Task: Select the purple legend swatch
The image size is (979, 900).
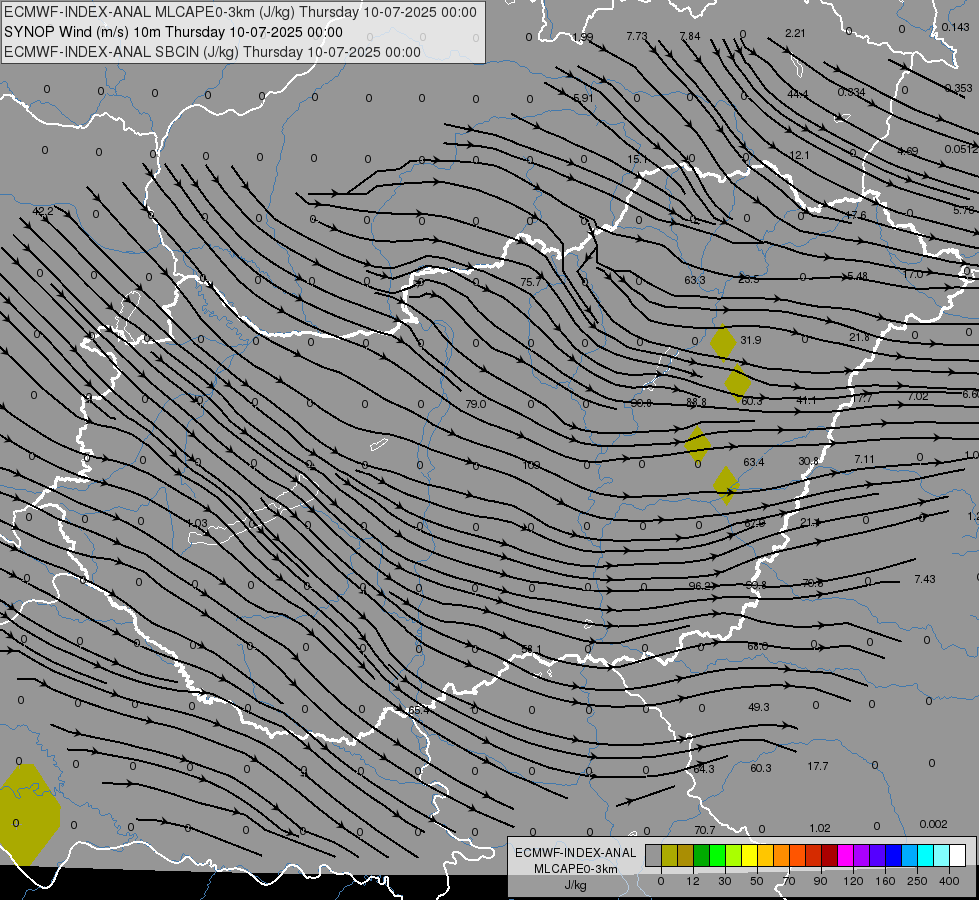Action: point(862,855)
